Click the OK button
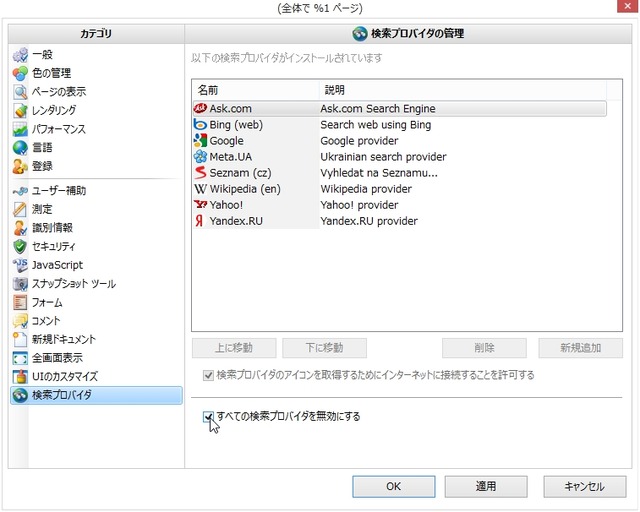Screen dimensions: 640x512 pos(394,486)
